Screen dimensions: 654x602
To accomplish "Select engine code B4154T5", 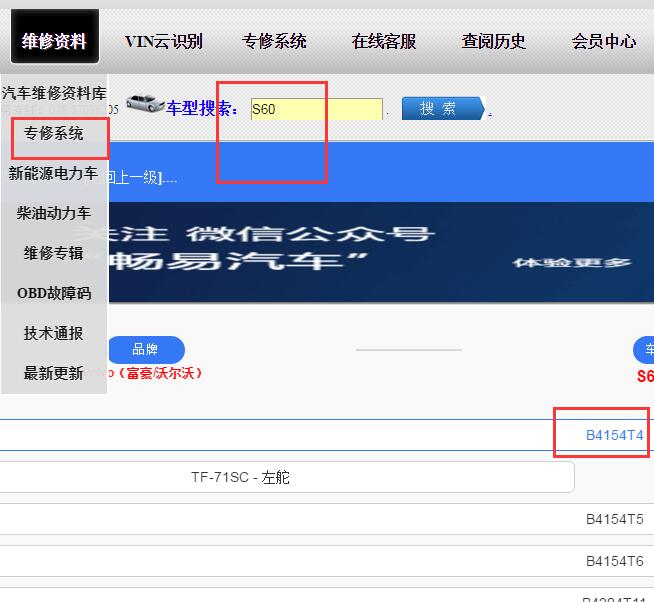I will (x=614, y=519).
